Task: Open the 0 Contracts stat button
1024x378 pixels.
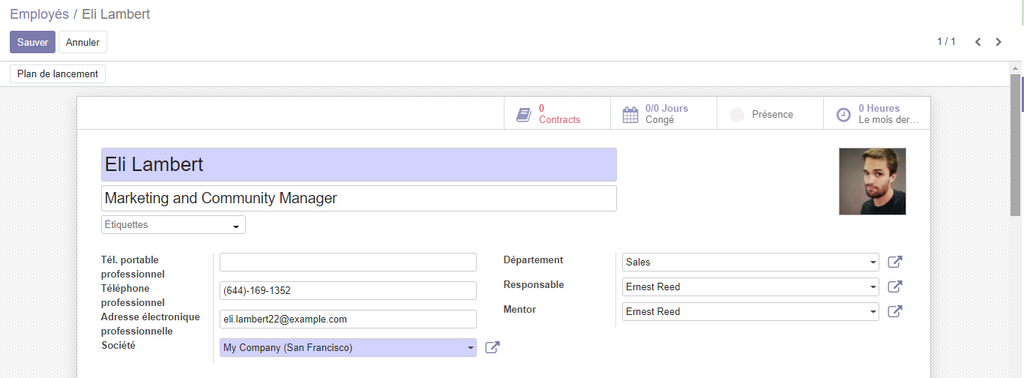Action: click(x=556, y=114)
